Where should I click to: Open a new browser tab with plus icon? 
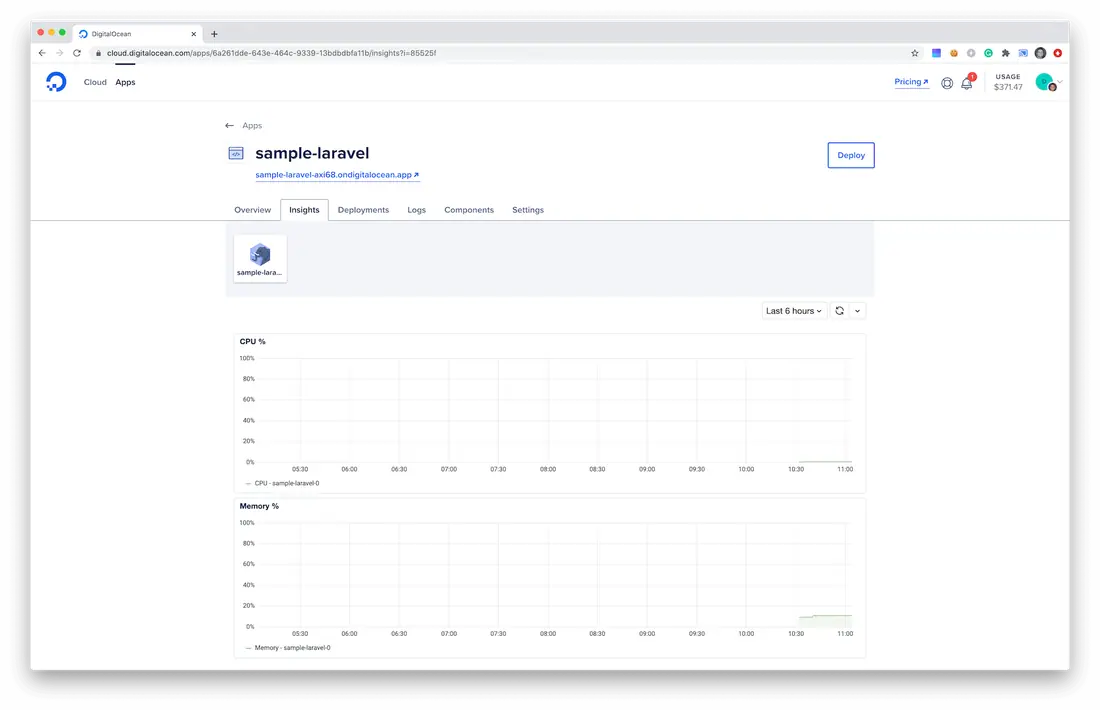[215, 34]
